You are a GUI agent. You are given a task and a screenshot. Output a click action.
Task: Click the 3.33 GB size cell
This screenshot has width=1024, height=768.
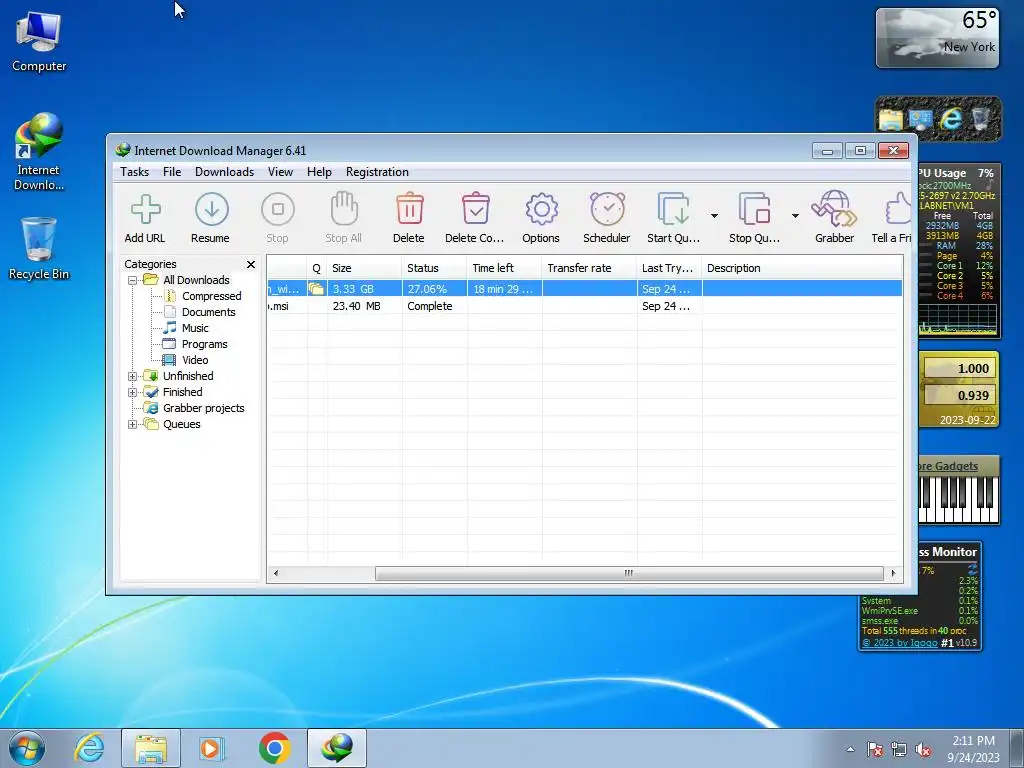click(364, 289)
